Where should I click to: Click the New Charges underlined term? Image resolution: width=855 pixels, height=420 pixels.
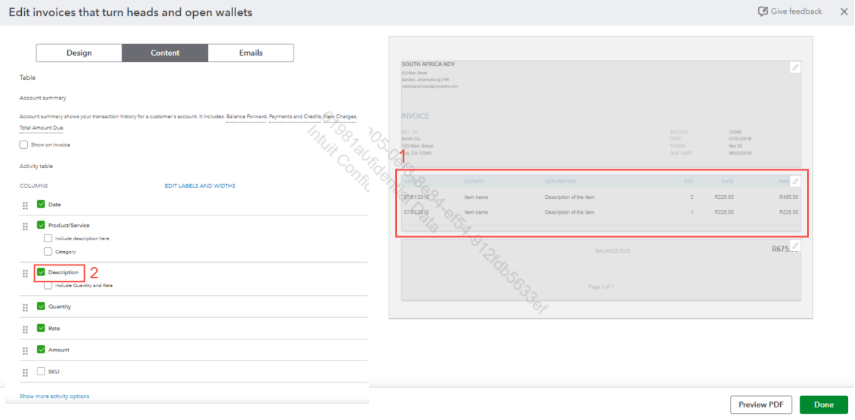pos(339,117)
